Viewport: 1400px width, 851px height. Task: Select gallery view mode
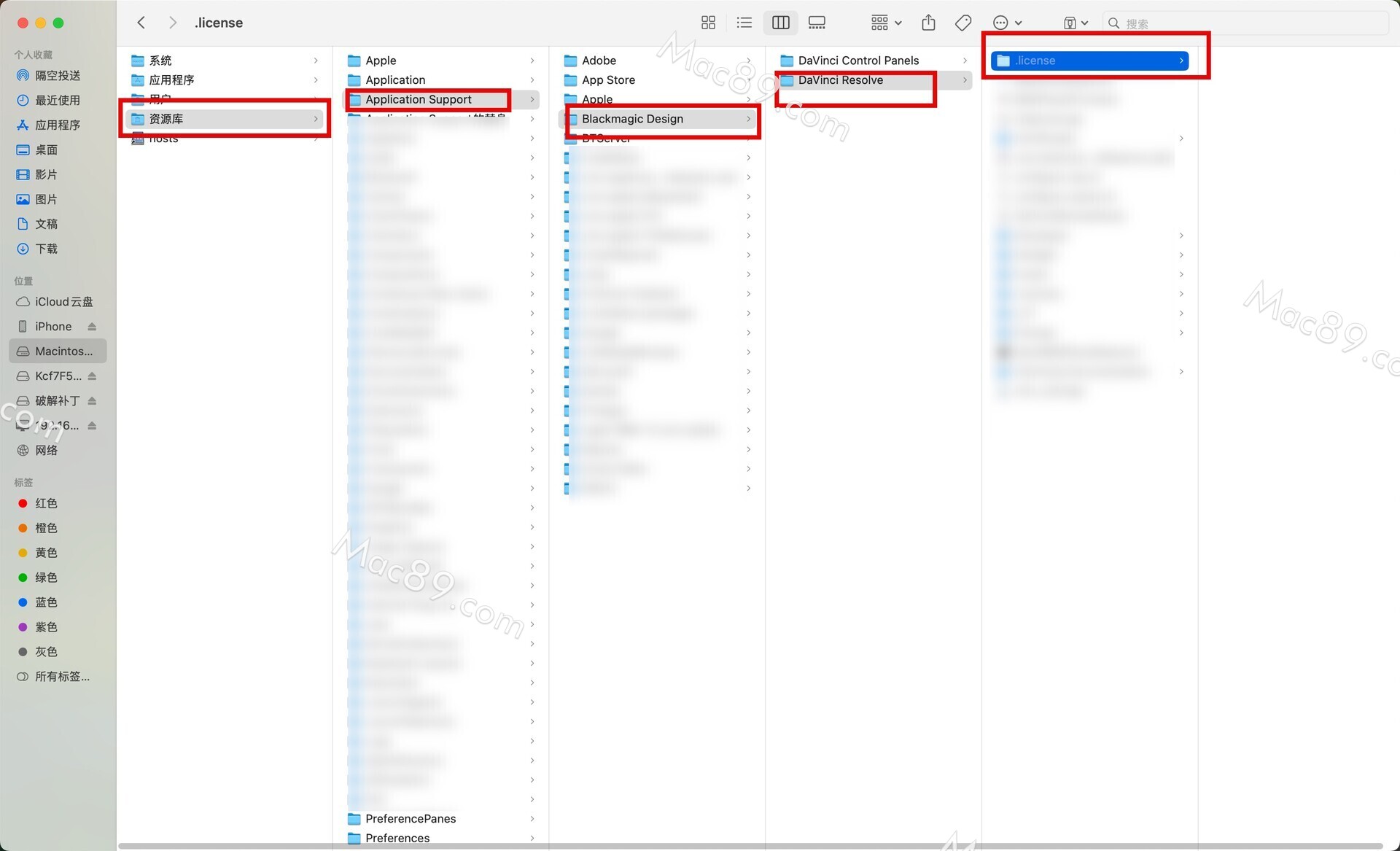pyautogui.click(x=817, y=23)
